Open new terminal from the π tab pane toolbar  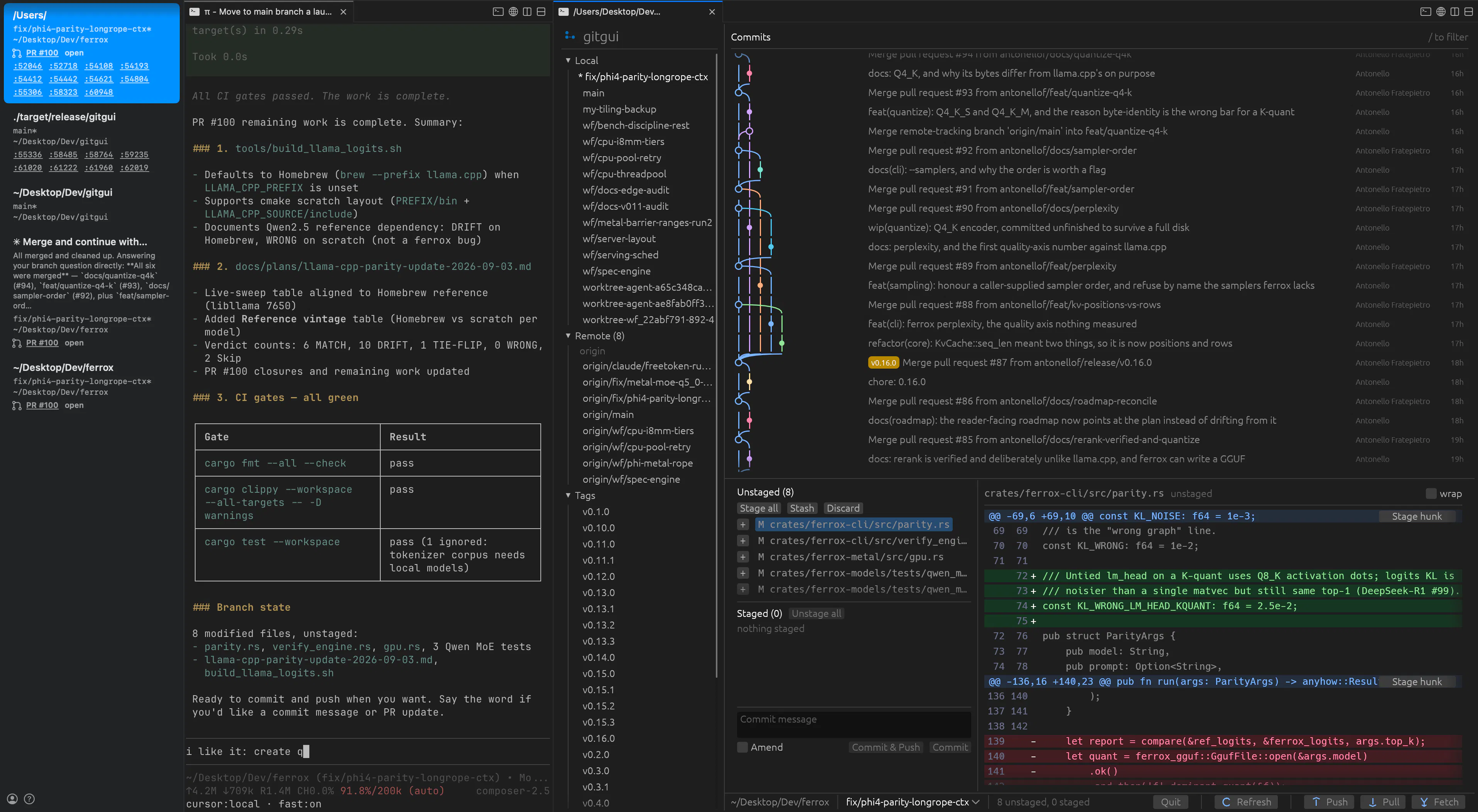pyautogui.click(x=498, y=12)
